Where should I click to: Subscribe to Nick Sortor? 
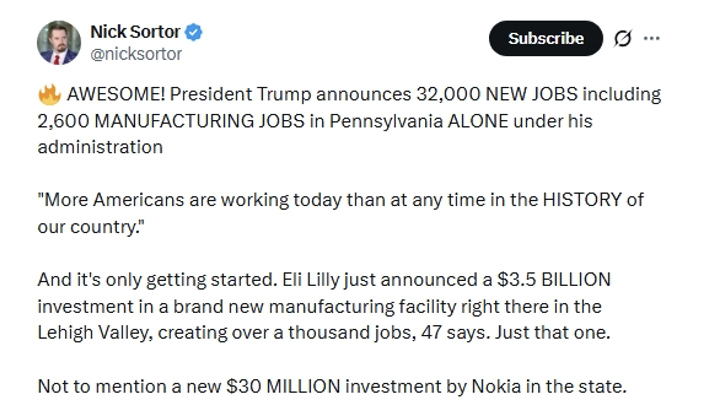(546, 38)
